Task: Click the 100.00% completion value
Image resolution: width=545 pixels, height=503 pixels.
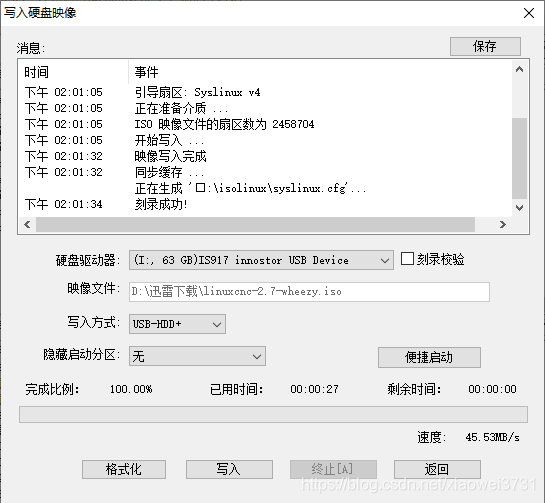Action: pyautogui.click(x=131, y=389)
